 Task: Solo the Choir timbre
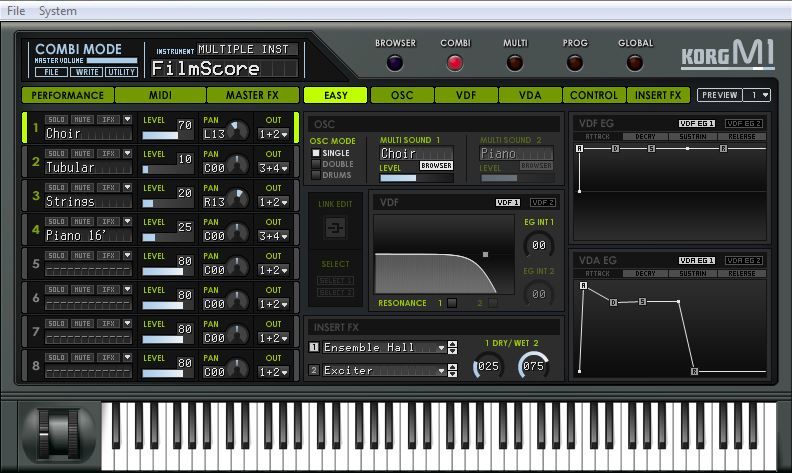click(x=56, y=120)
